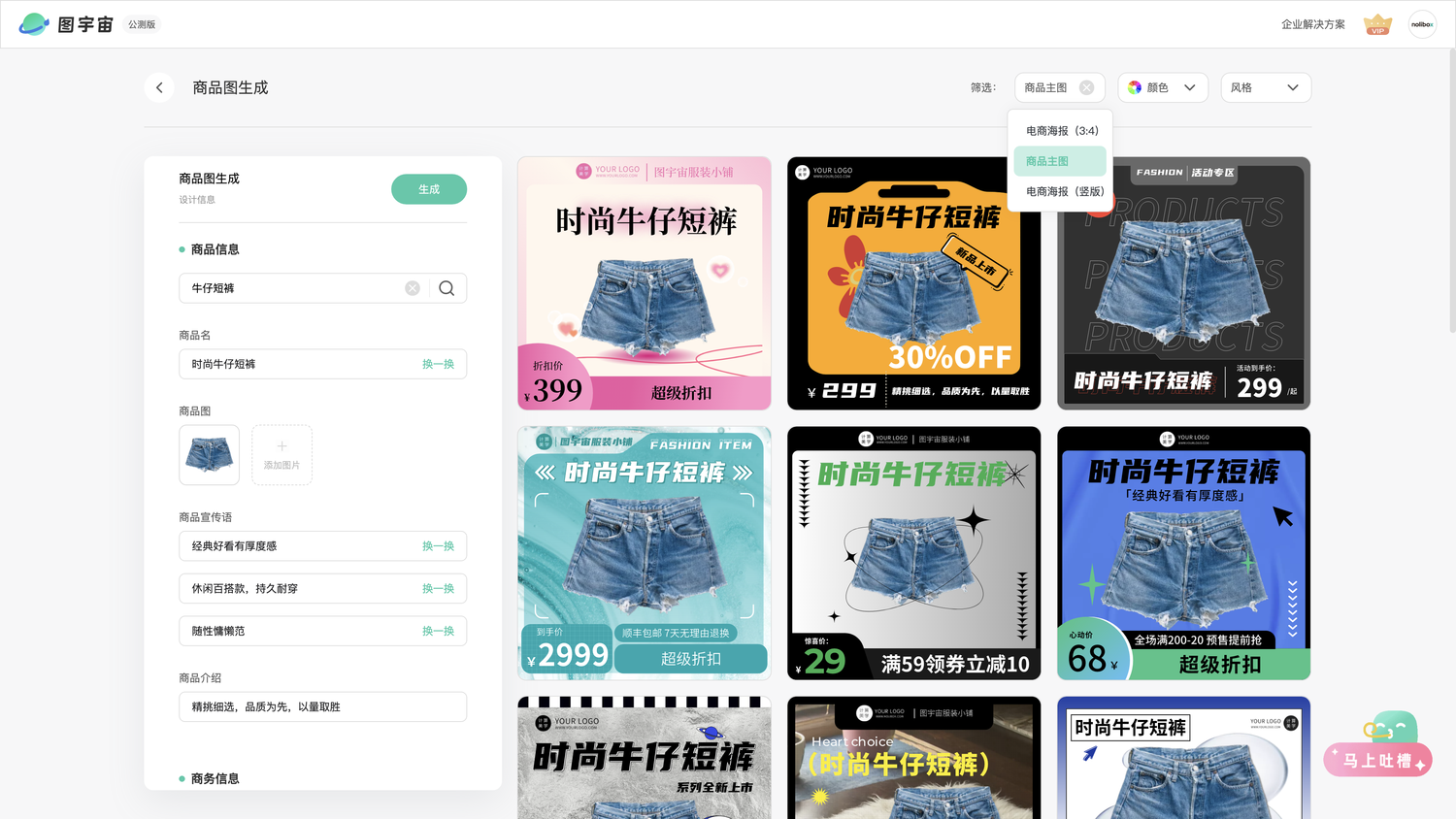Viewport: 1456px width, 819px height.
Task: Click the 筛选: label
Action: (x=983, y=87)
